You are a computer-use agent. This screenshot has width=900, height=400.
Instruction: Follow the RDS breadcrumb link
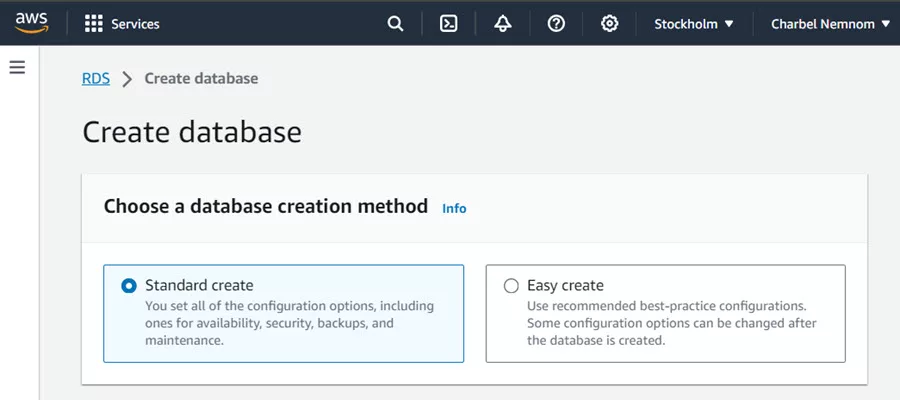coord(96,79)
